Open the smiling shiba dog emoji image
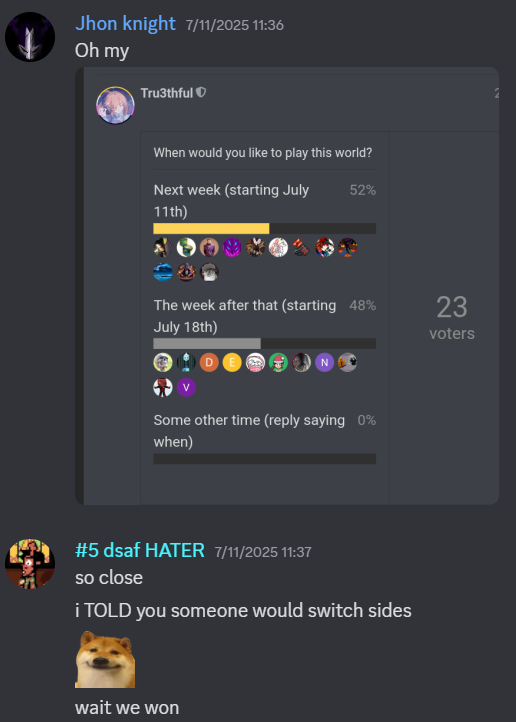Image resolution: width=516 pixels, height=722 pixels. 105,659
